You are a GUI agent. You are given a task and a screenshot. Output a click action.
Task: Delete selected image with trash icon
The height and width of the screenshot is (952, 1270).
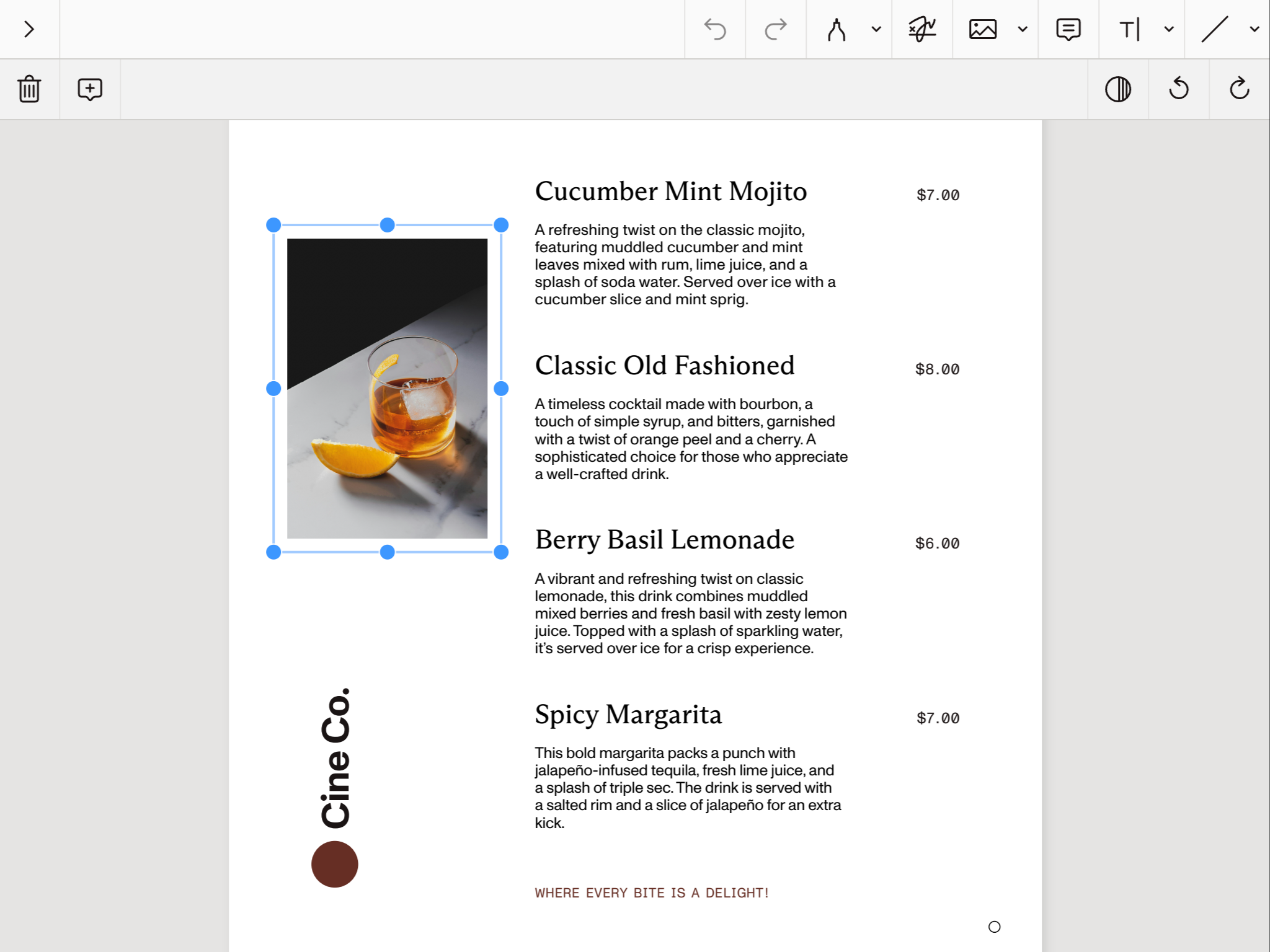click(x=29, y=89)
